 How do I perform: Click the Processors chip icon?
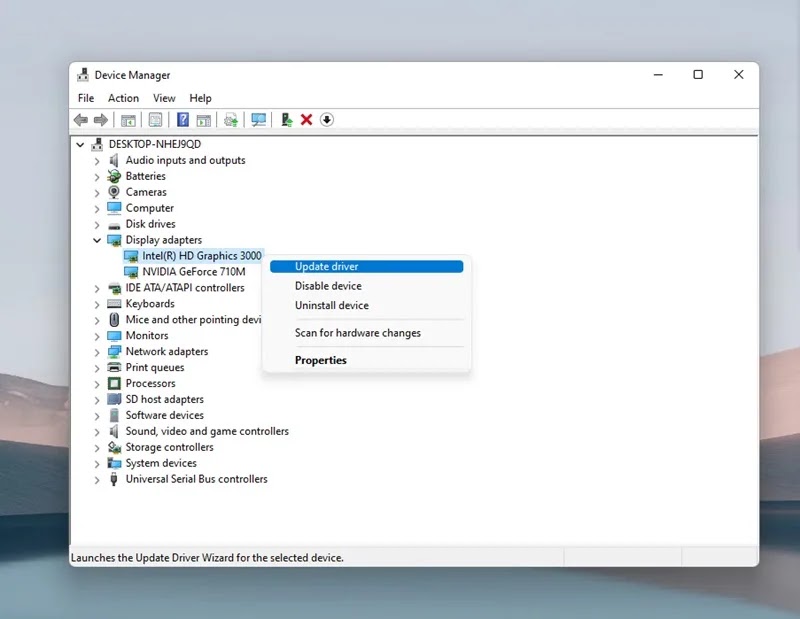point(114,383)
